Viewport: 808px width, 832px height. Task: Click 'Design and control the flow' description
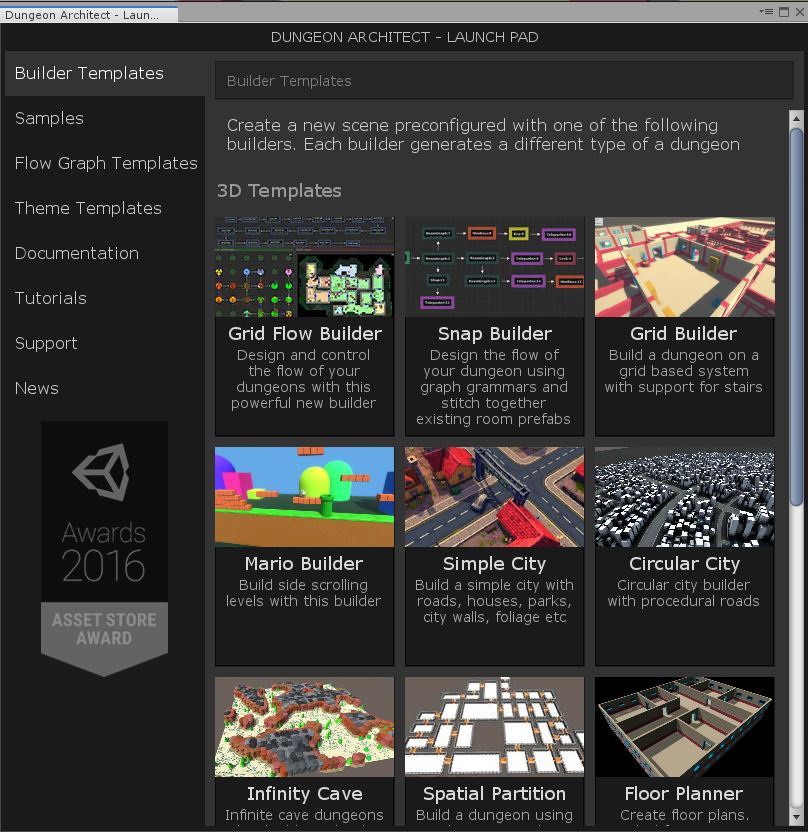click(303, 379)
